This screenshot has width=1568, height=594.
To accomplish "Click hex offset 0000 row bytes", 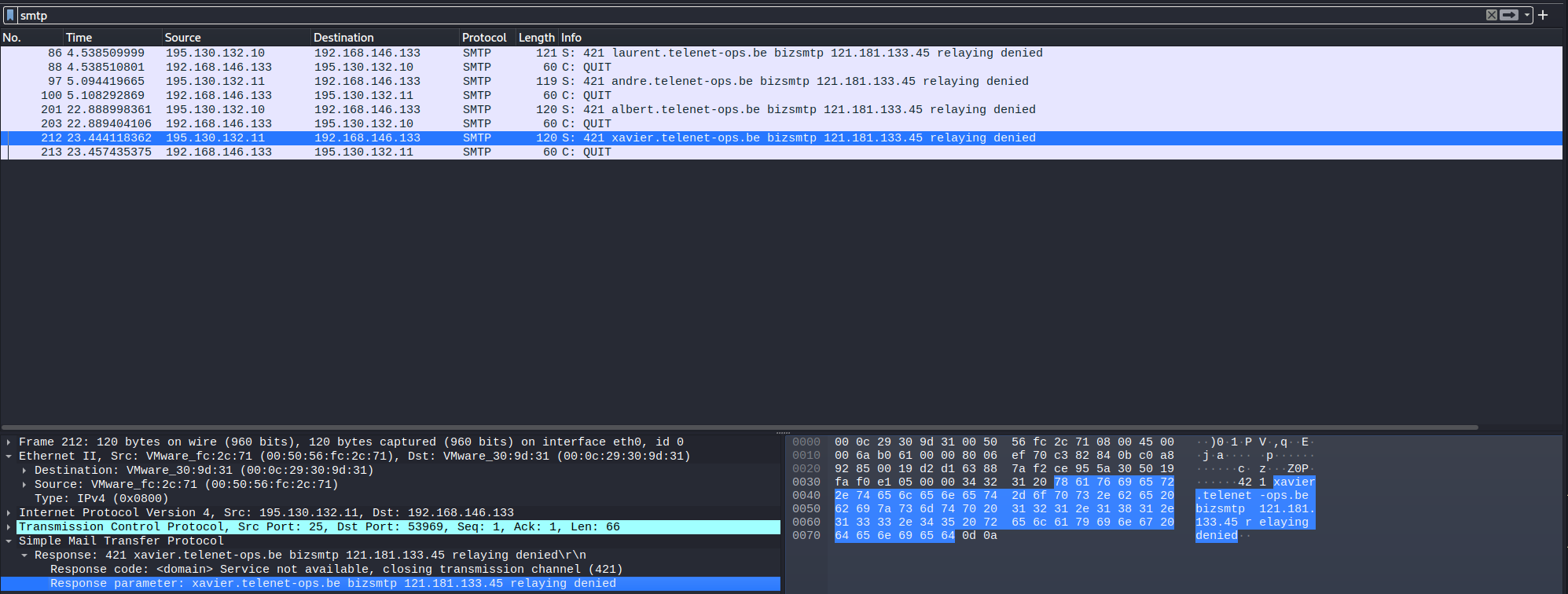I will pos(1004,442).
